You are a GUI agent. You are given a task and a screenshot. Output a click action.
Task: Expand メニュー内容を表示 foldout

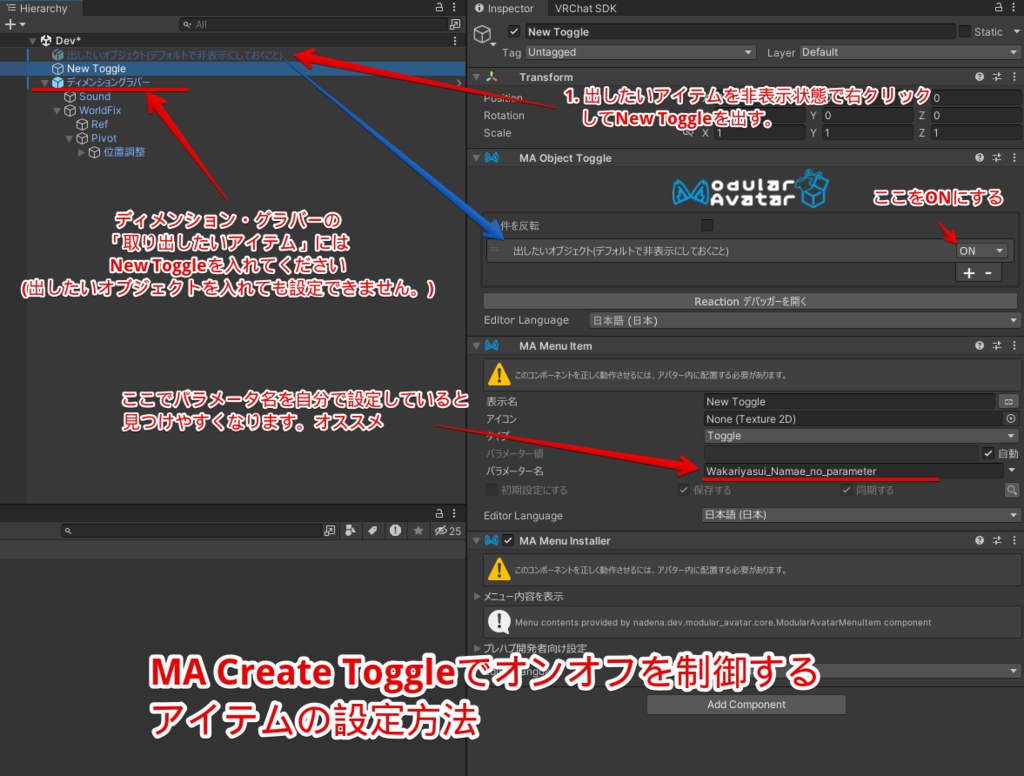[477, 596]
